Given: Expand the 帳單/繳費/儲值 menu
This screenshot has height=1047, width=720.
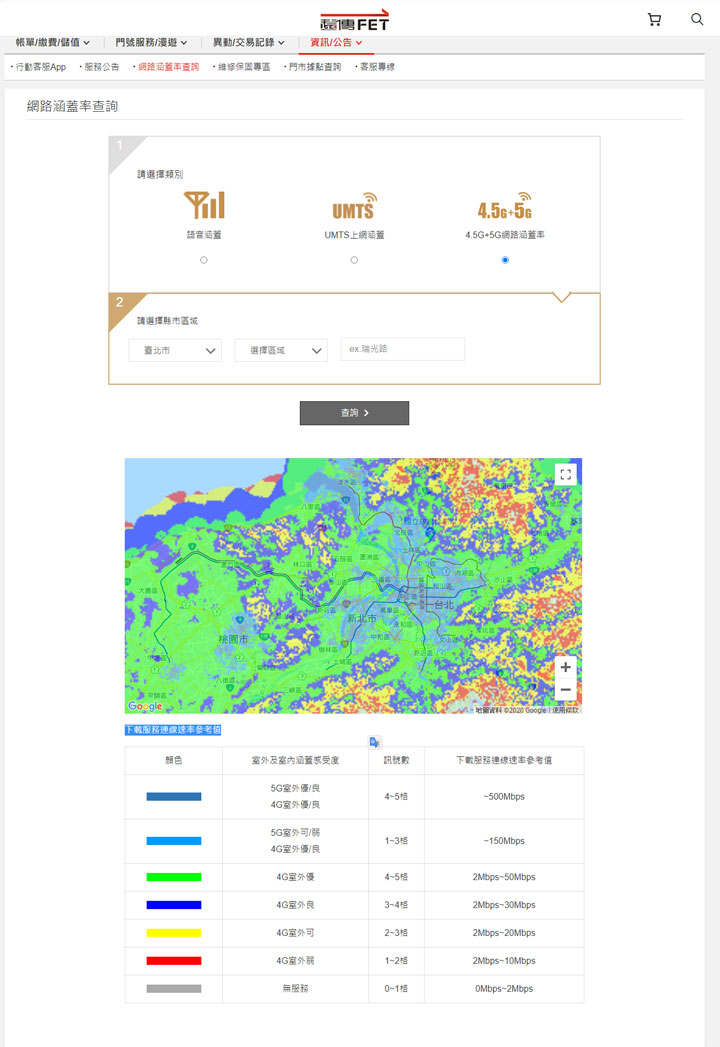Looking at the screenshot, I should tap(53, 43).
